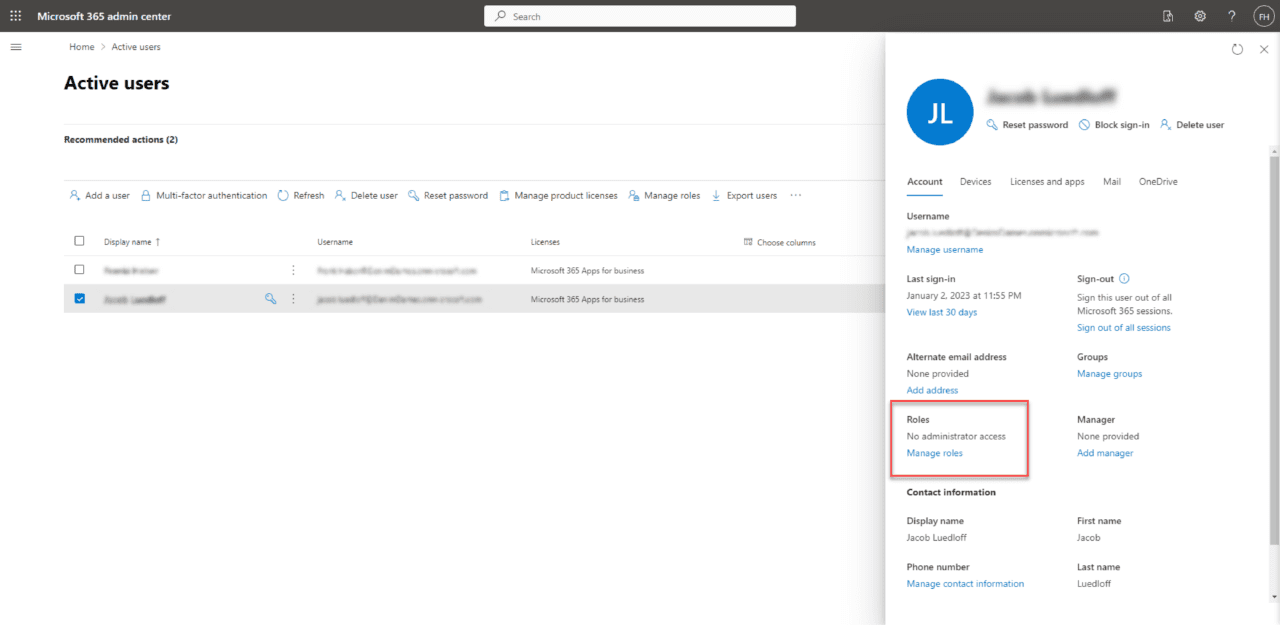
Task: Open more toolbar actions ellipsis
Action: [x=796, y=195]
